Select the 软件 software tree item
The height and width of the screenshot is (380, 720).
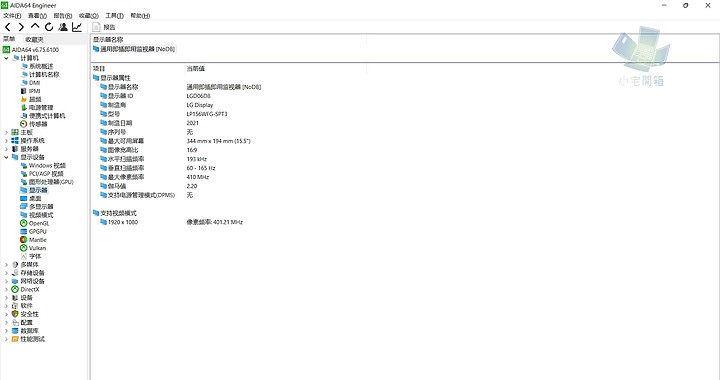coord(26,306)
